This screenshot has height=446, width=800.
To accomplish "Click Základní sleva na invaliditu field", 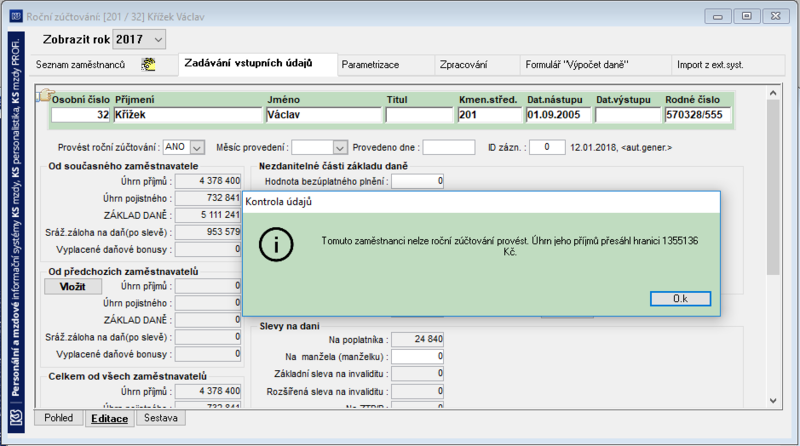I will (x=417, y=374).
